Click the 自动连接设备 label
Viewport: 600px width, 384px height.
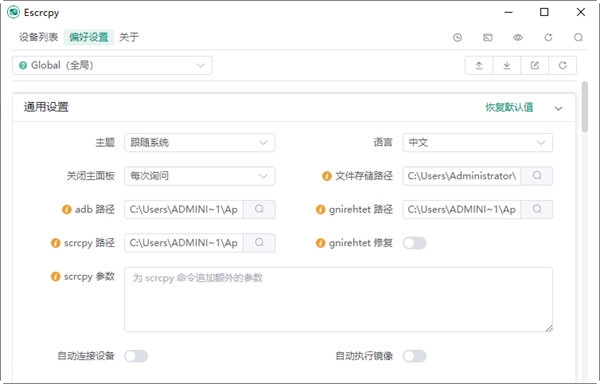[x=86, y=356]
